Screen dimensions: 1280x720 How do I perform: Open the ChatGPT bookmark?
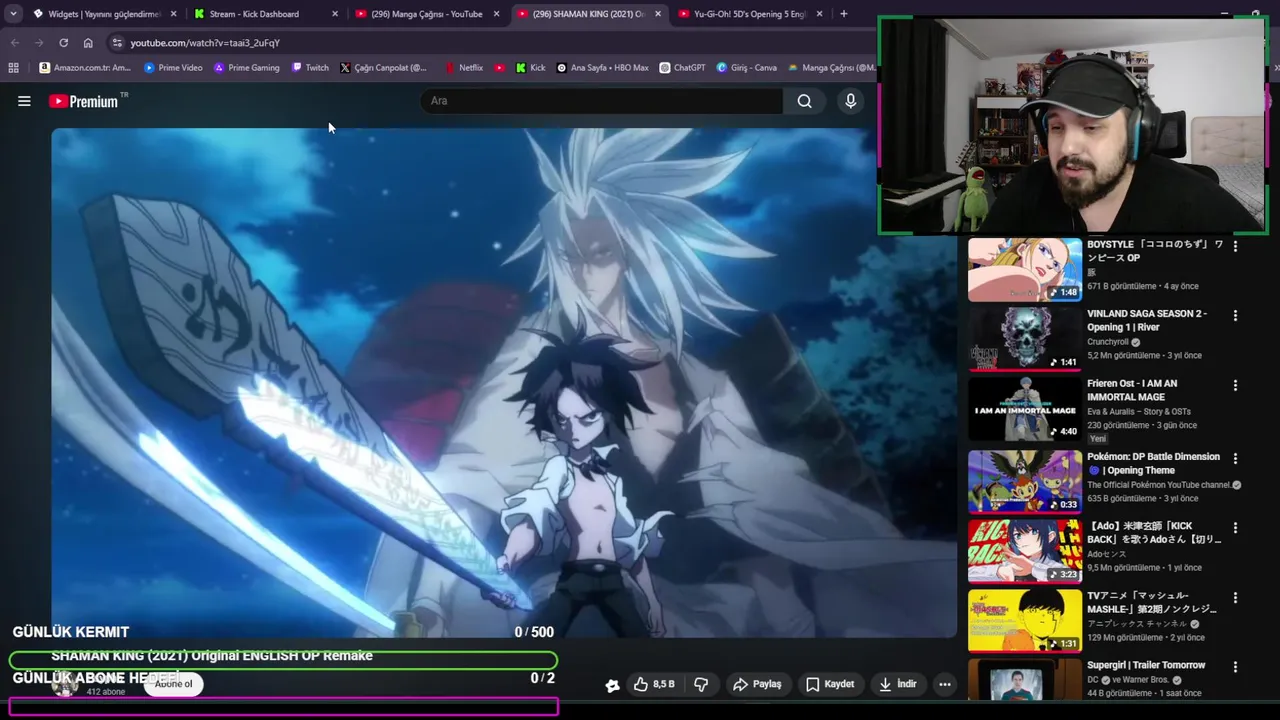[682, 68]
